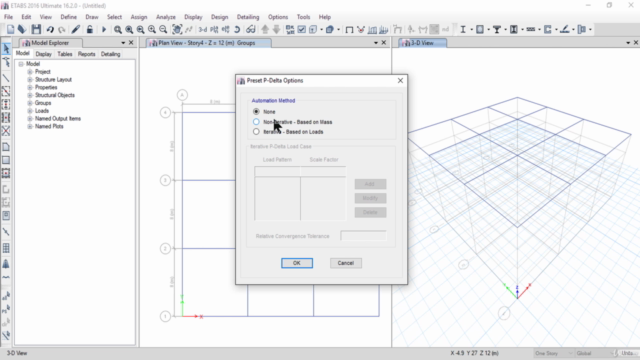Click the Zoom In plus magnifier icon
The width and height of the screenshot is (640, 360).
[x=152, y=29]
